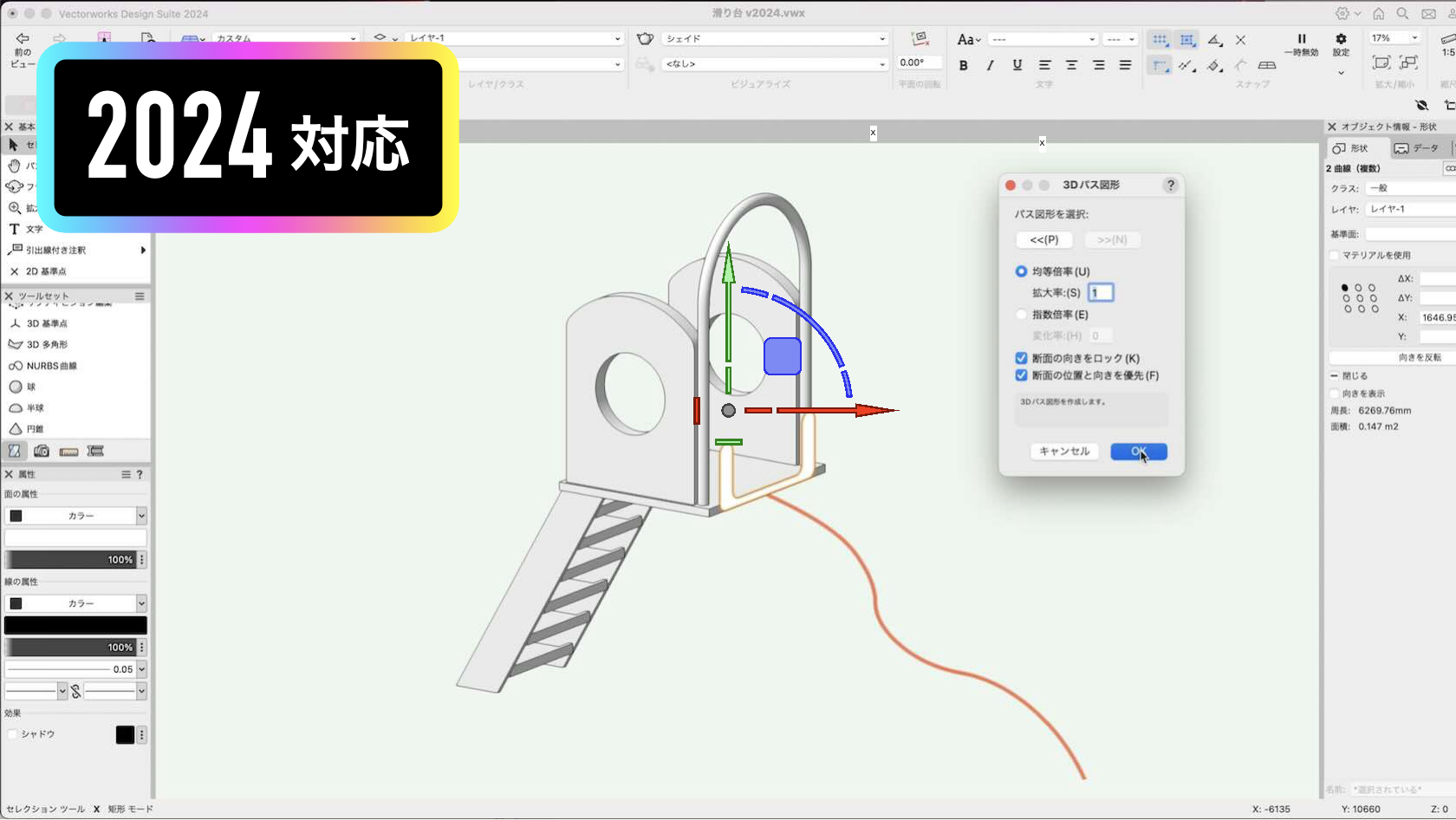Screen dimensions: 1456x820
Task: Set text alignment to left
Action: coord(1044,65)
